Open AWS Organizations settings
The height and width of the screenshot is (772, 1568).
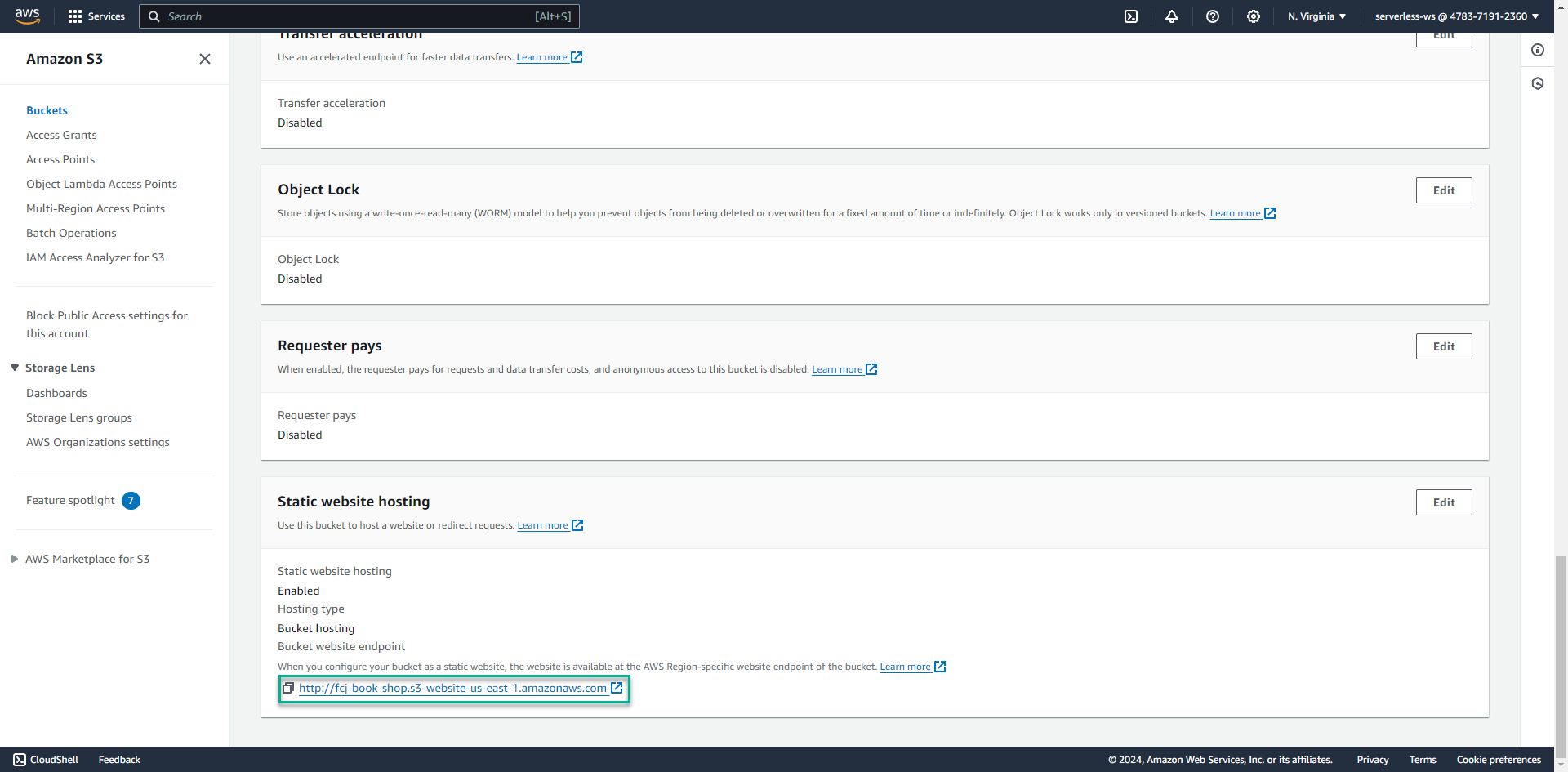(98, 442)
